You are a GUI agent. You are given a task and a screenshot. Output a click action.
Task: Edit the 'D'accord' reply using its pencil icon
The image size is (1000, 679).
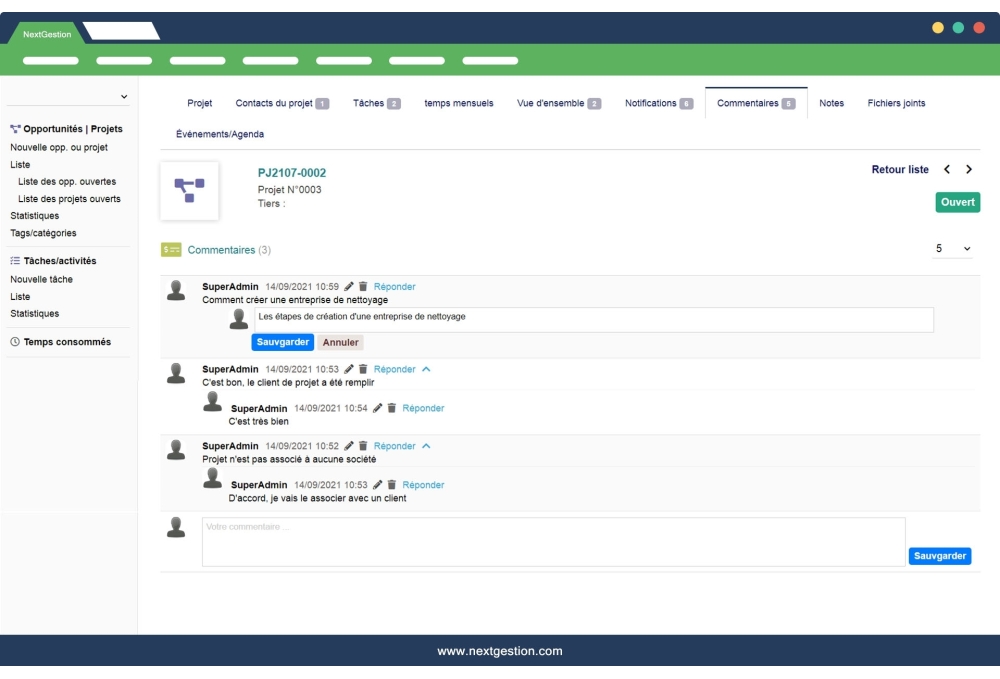coord(378,485)
